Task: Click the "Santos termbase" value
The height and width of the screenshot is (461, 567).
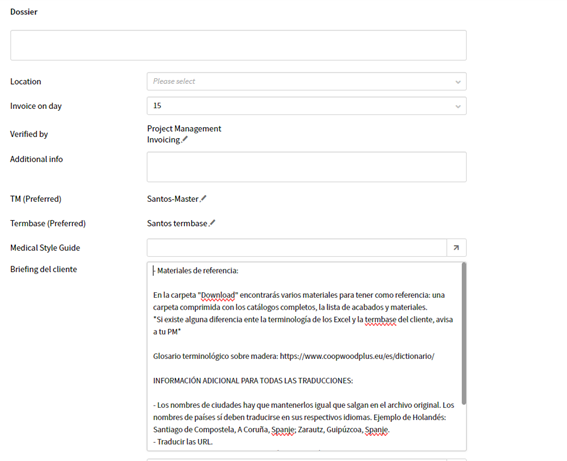Action: (177, 223)
